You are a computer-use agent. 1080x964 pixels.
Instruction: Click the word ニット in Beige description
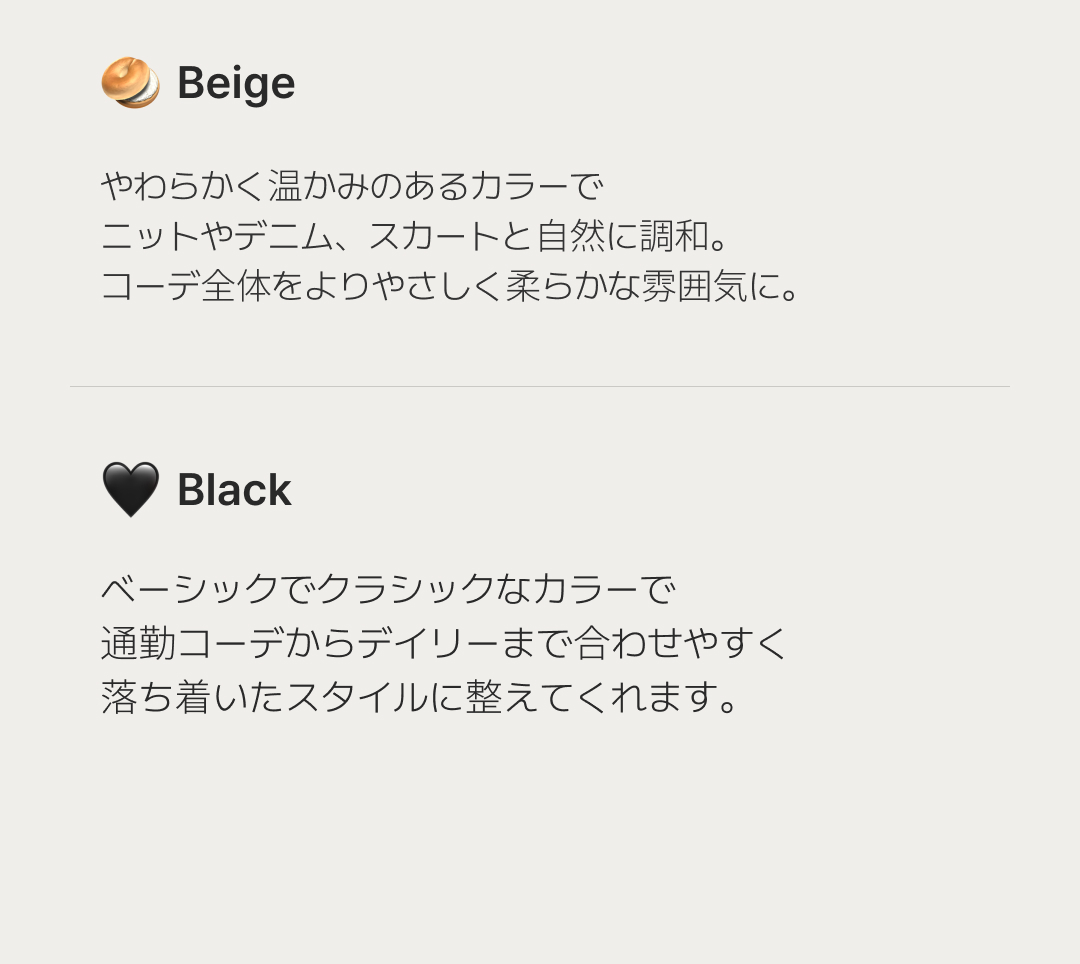151,237
